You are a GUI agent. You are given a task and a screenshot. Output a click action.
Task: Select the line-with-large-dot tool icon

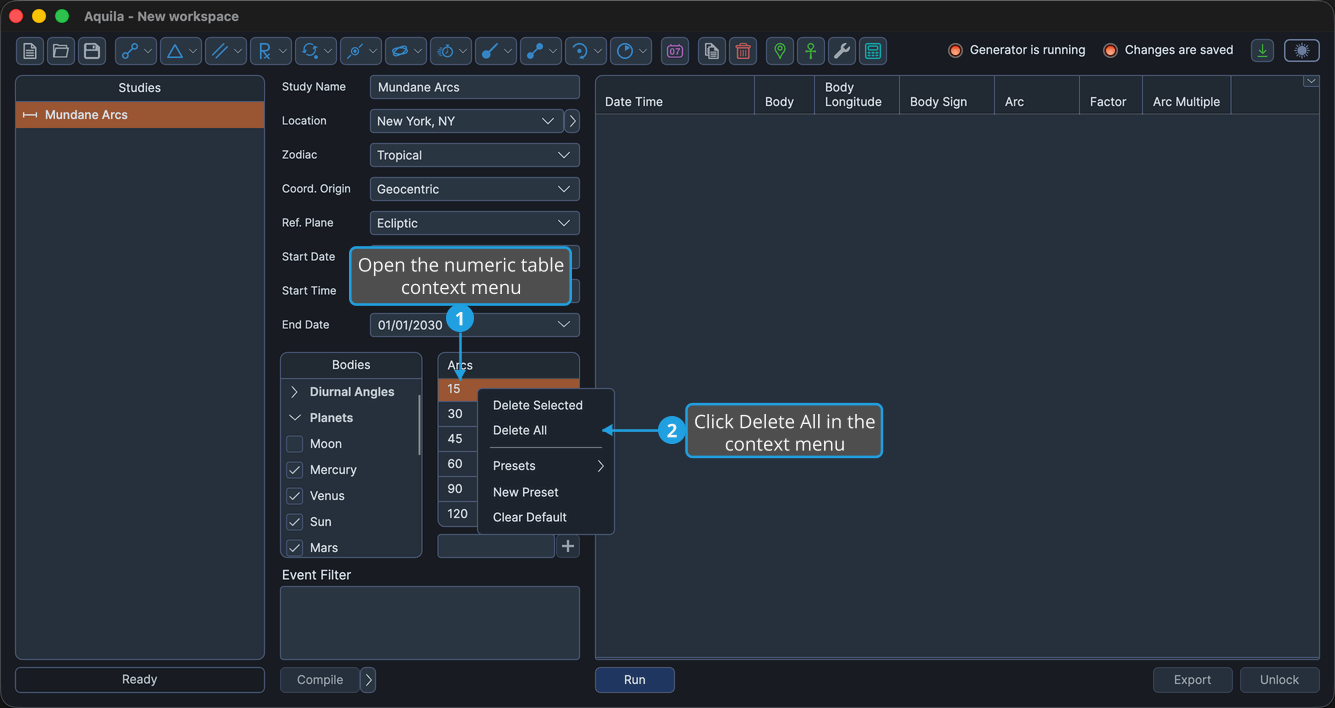point(490,51)
